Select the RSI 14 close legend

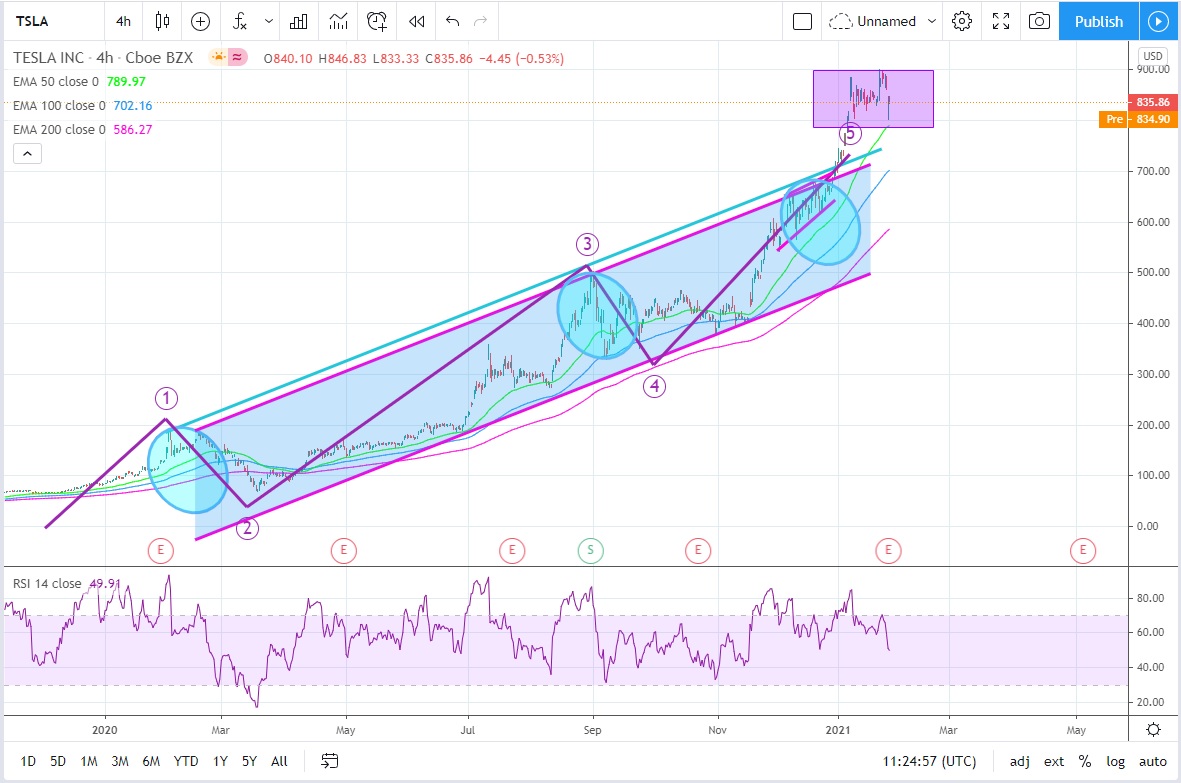point(47,583)
